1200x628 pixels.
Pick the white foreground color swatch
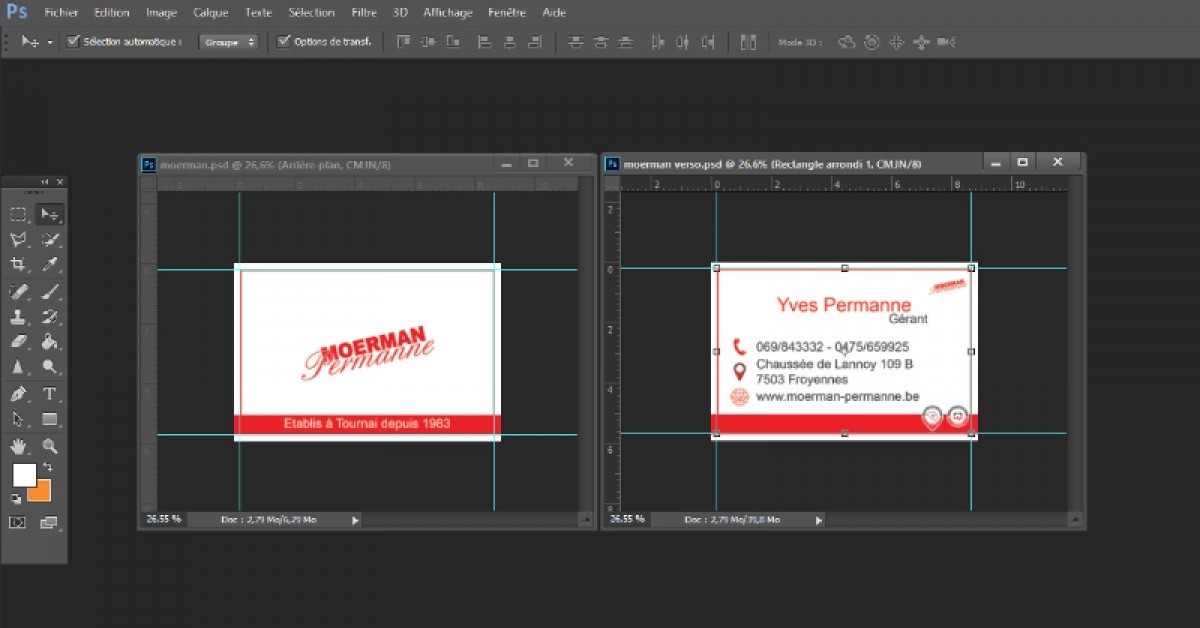coord(23,475)
